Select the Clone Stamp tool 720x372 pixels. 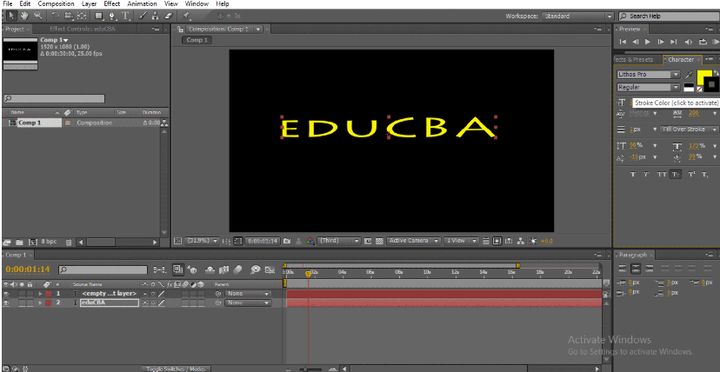[155, 16]
